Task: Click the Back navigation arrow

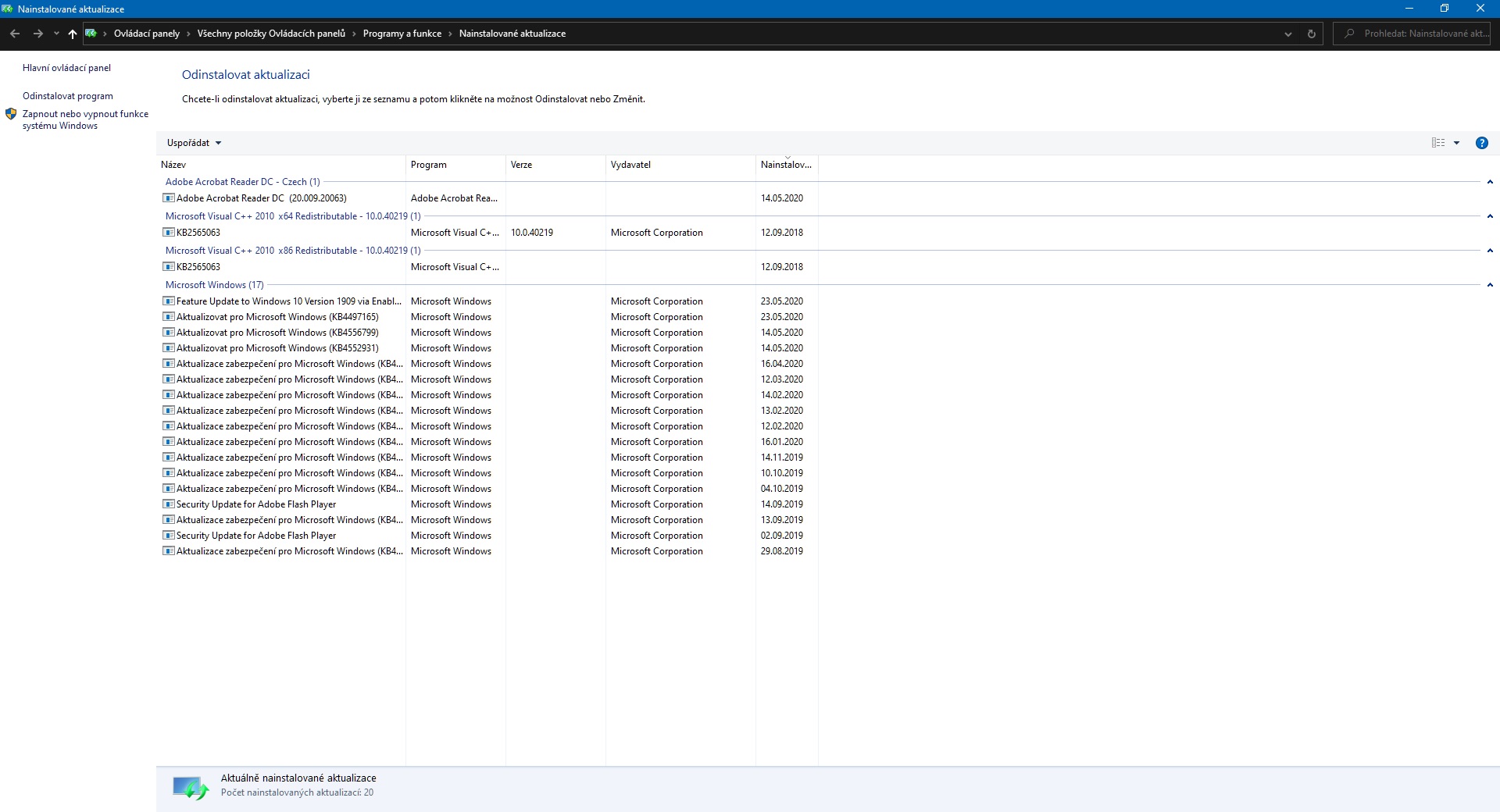Action: pyautogui.click(x=15, y=34)
